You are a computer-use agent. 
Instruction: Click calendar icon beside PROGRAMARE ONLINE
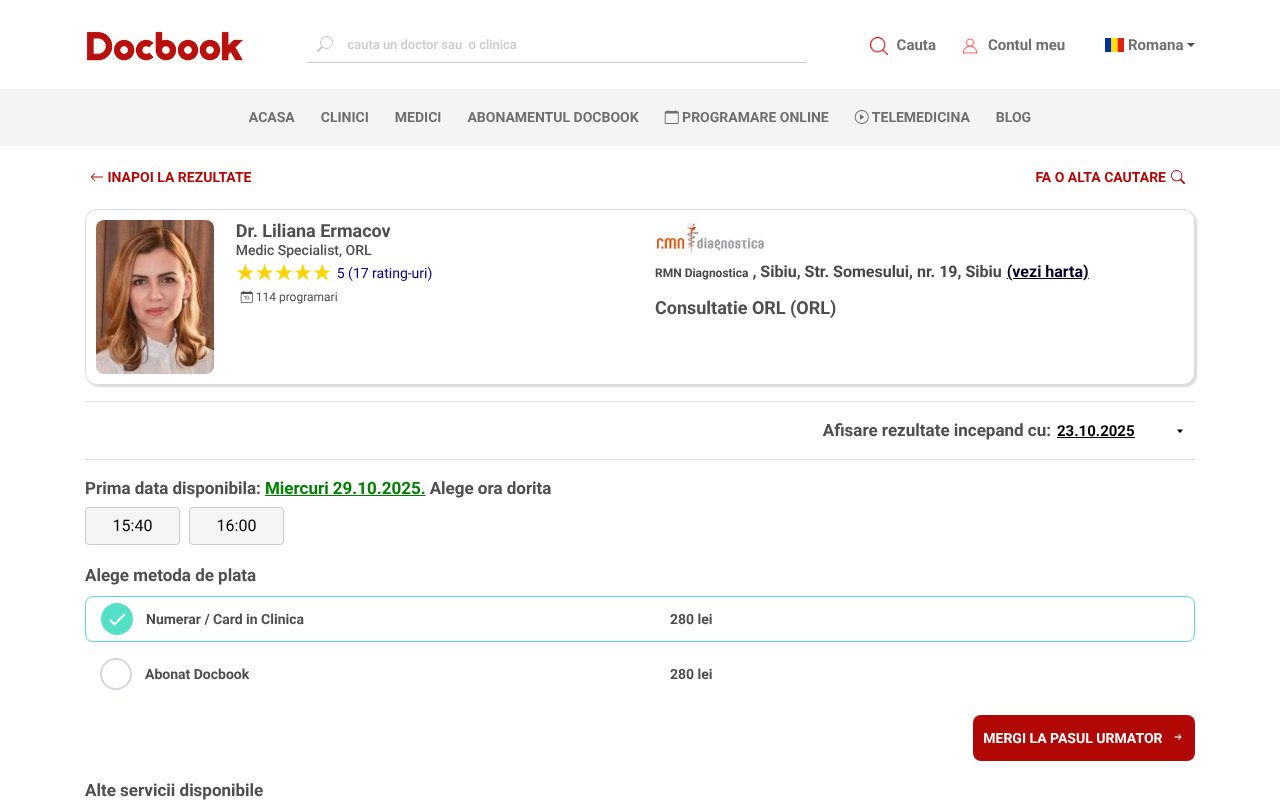point(670,117)
